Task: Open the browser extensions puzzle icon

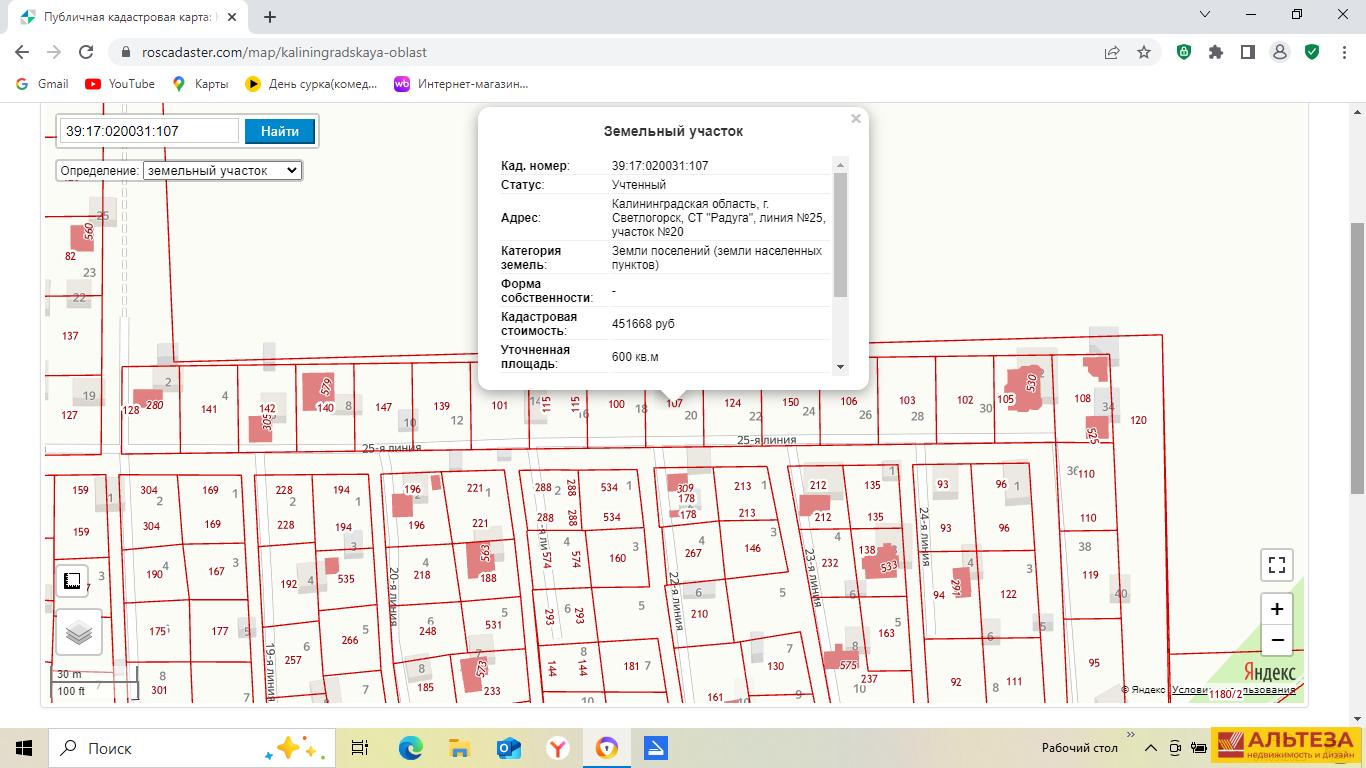Action: click(1216, 52)
